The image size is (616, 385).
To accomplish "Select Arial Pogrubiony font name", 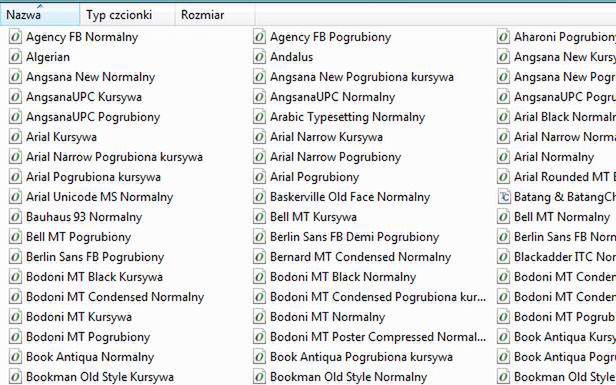I will [x=315, y=177].
